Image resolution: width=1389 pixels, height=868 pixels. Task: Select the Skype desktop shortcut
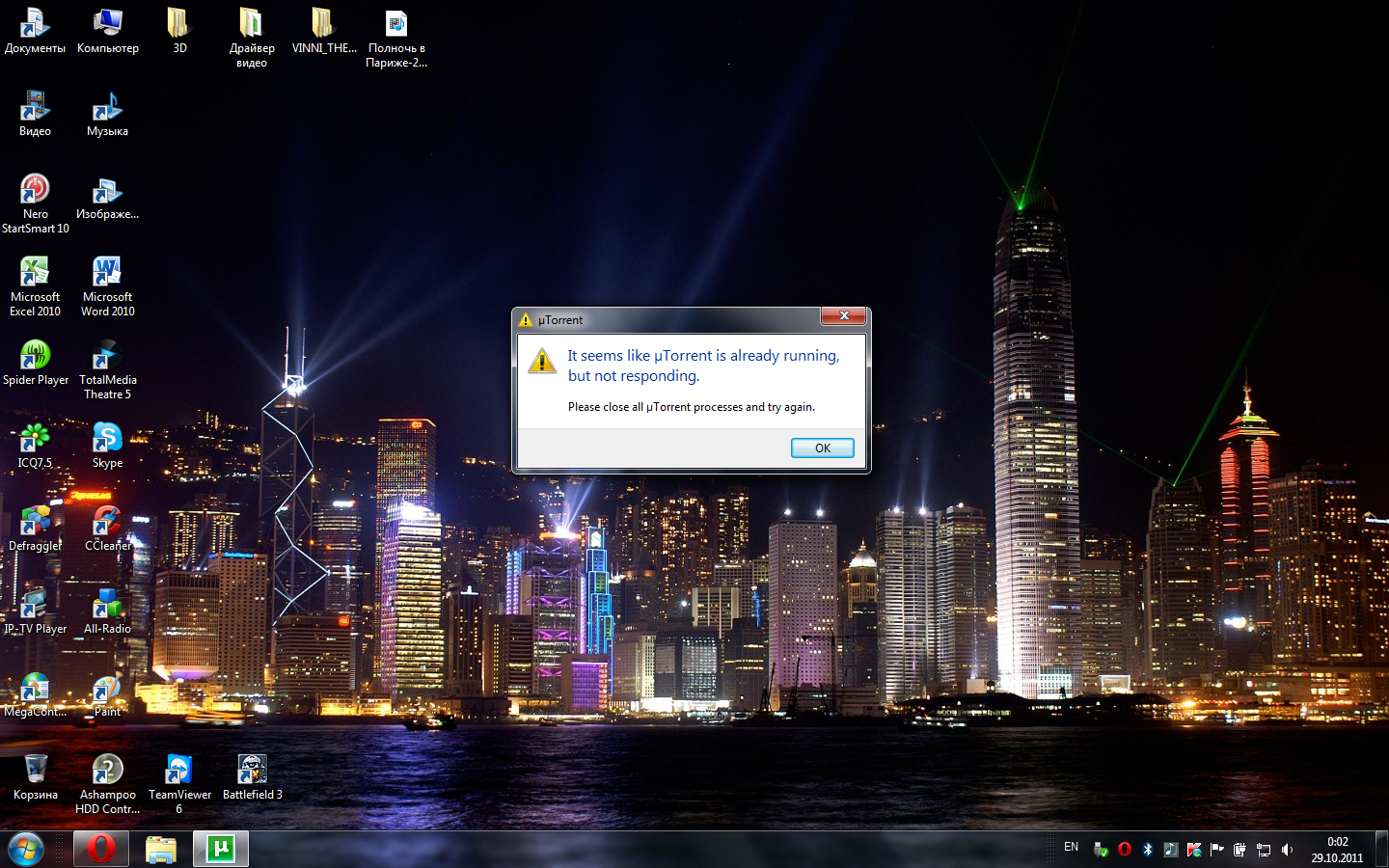click(x=107, y=446)
